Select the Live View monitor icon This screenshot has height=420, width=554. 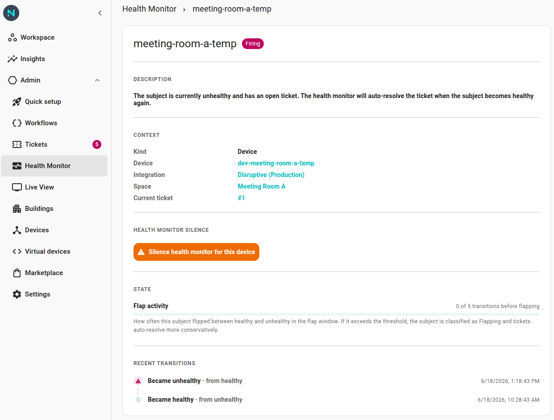[17, 187]
